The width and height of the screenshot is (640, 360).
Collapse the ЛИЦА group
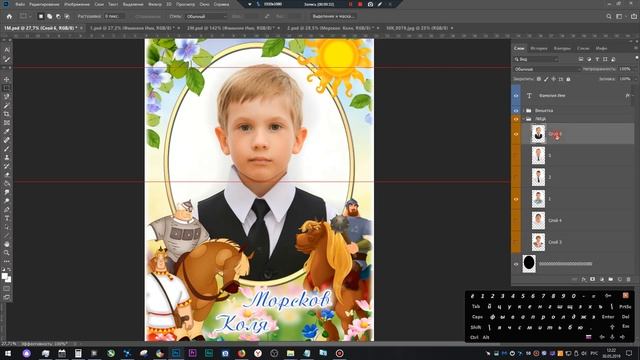(x=523, y=119)
